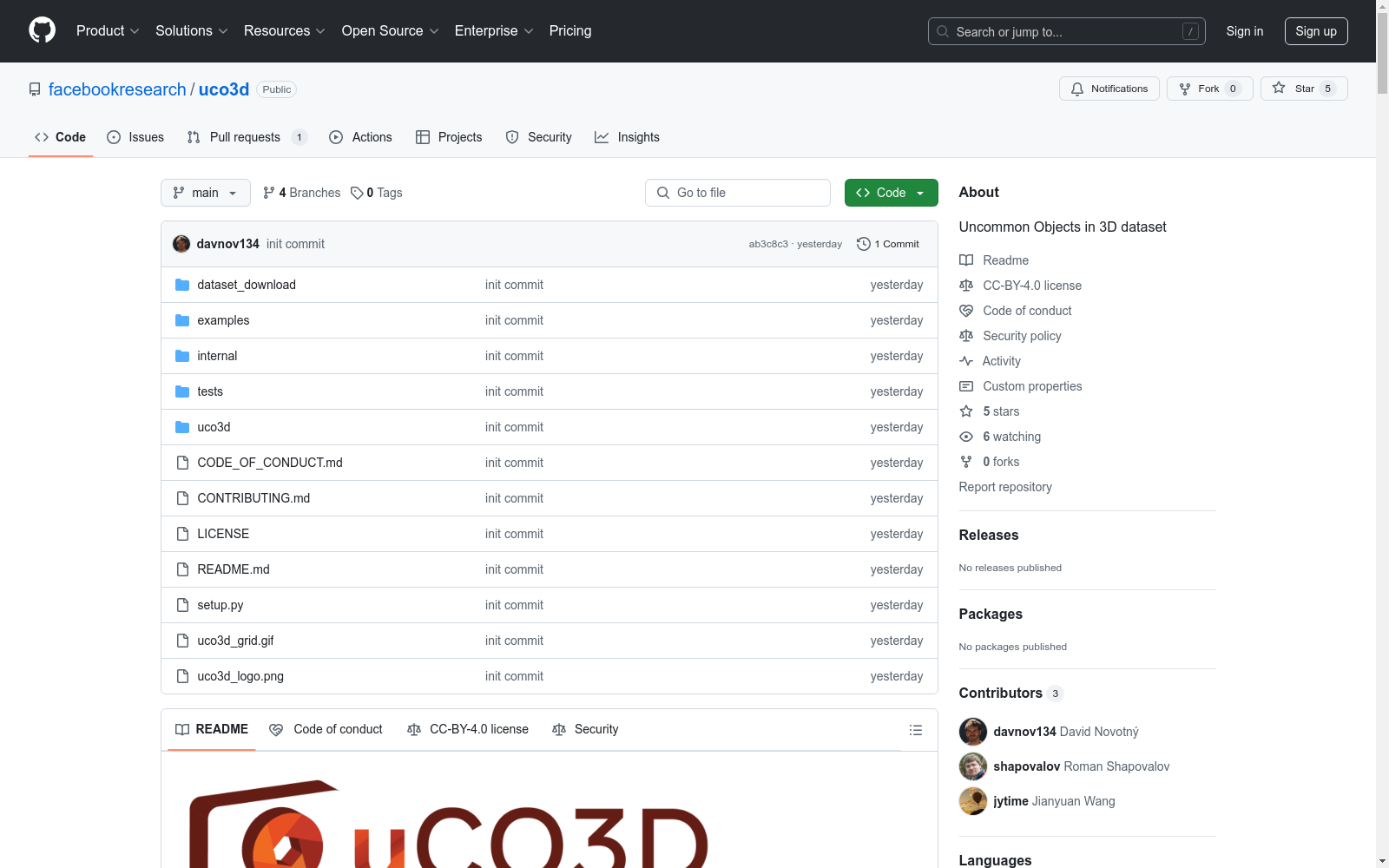Click Custom properties in About

[1032, 386]
